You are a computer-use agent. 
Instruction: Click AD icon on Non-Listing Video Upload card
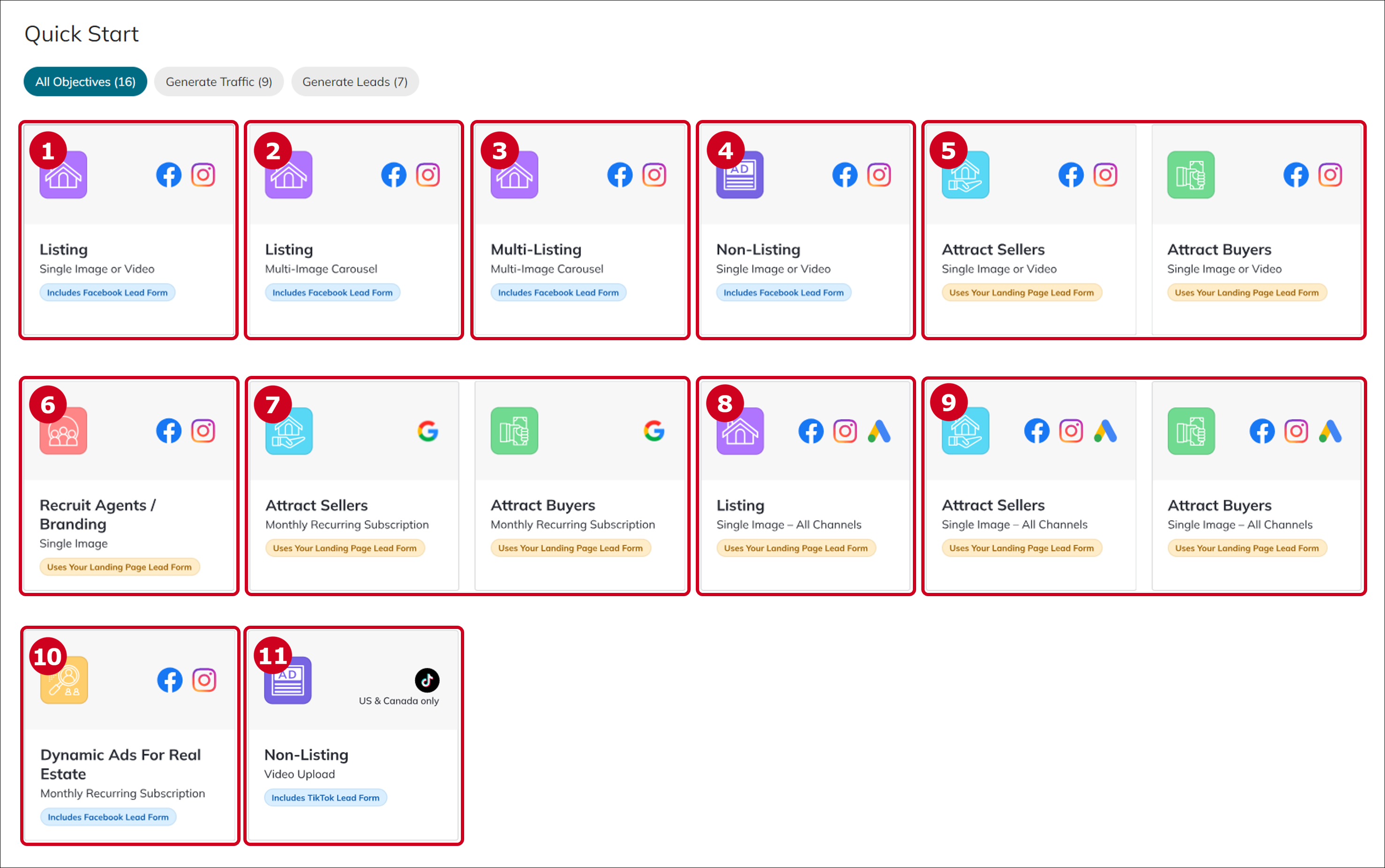pos(288,680)
